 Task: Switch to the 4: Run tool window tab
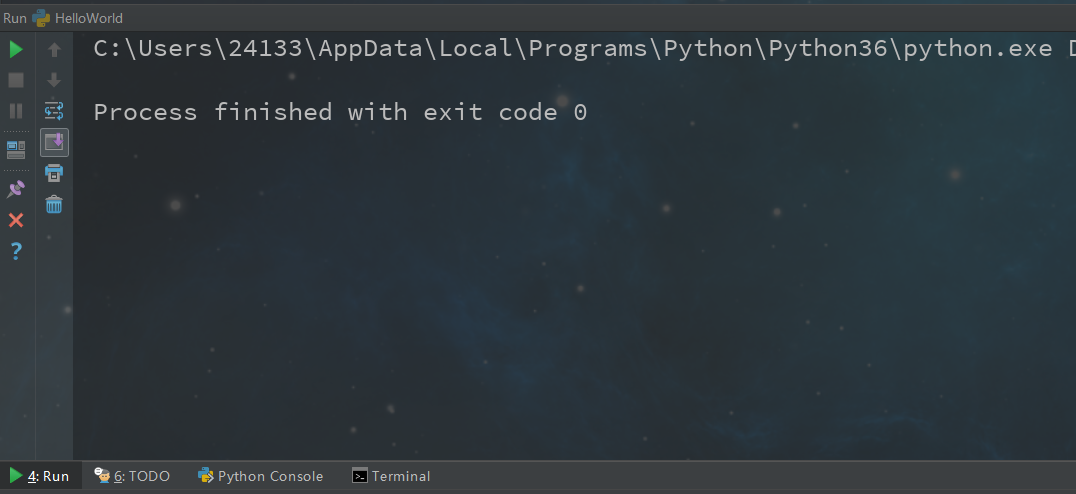pyautogui.click(x=39, y=476)
